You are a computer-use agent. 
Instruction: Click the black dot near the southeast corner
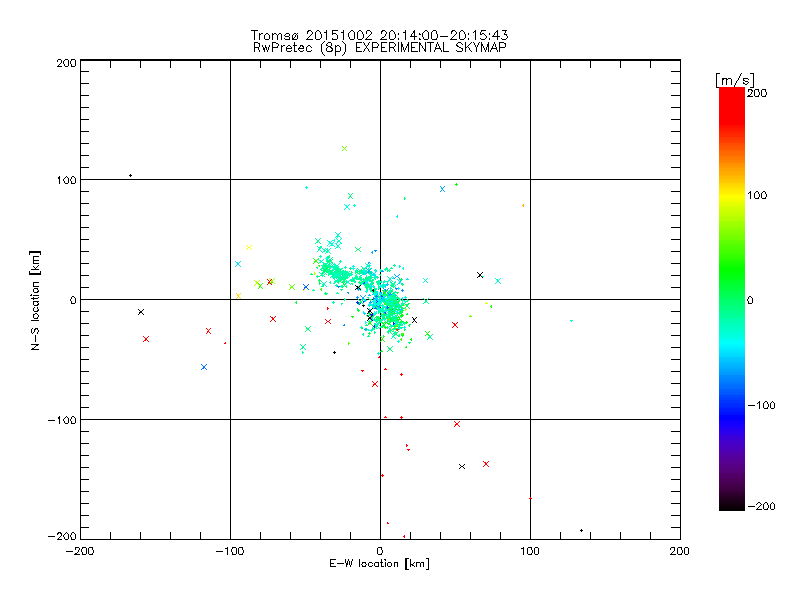click(581, 531)
